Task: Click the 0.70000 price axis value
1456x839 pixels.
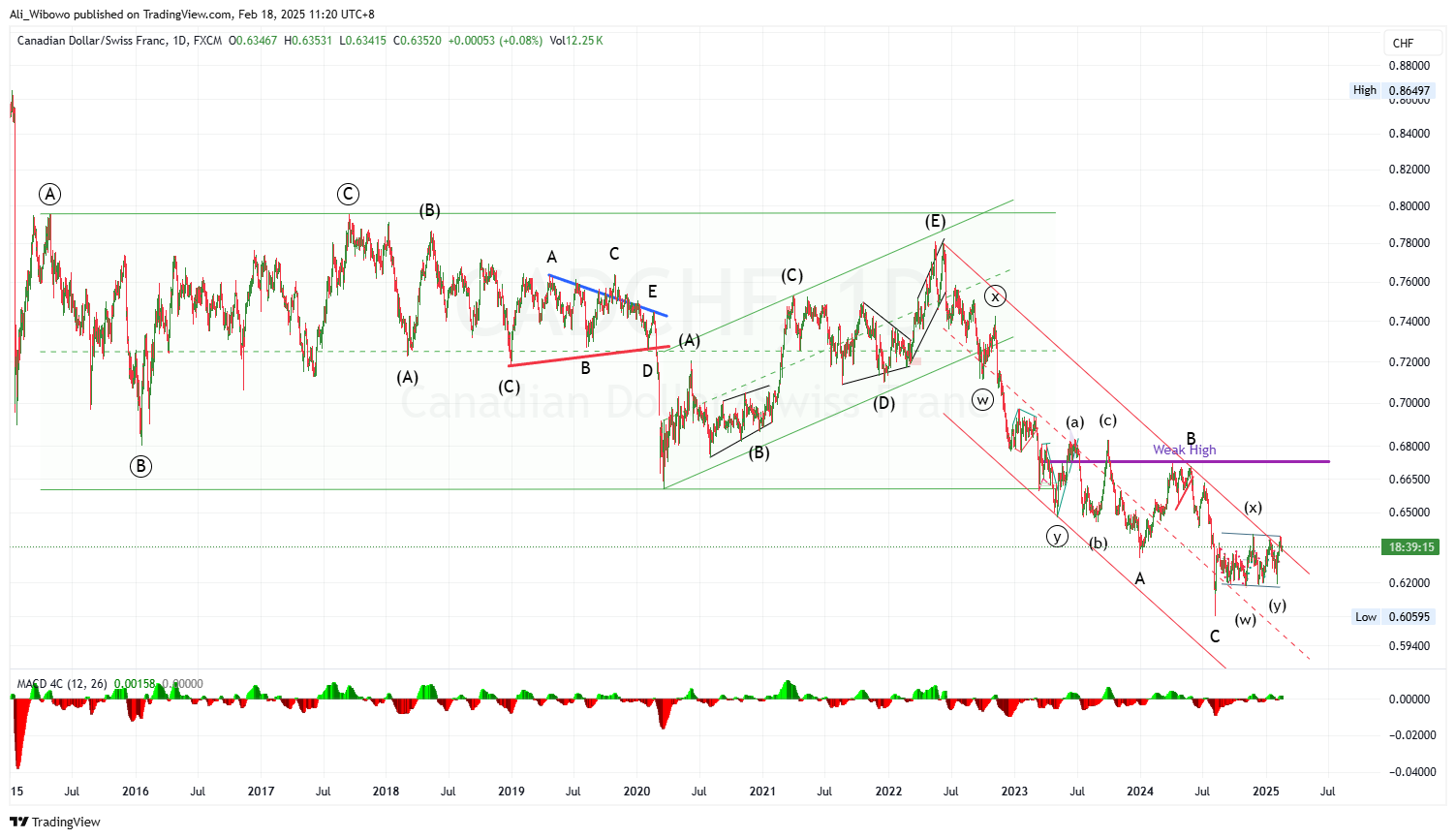Action: (x=1410, y=403)
